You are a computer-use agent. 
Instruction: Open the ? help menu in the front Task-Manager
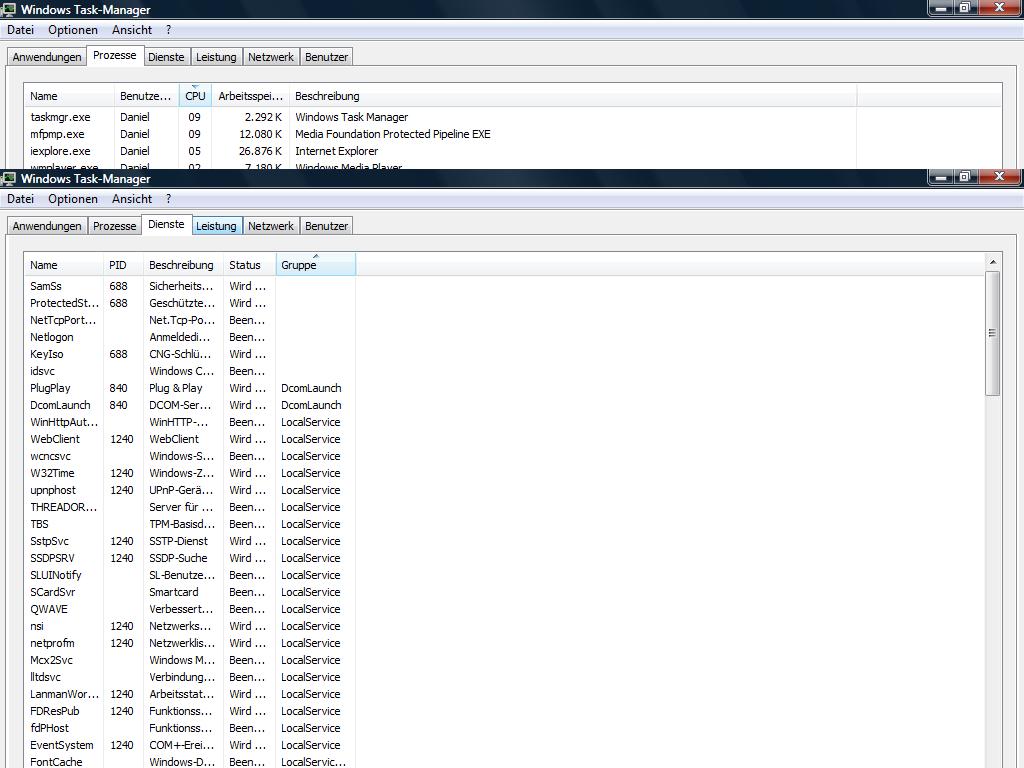click(168, 199)
